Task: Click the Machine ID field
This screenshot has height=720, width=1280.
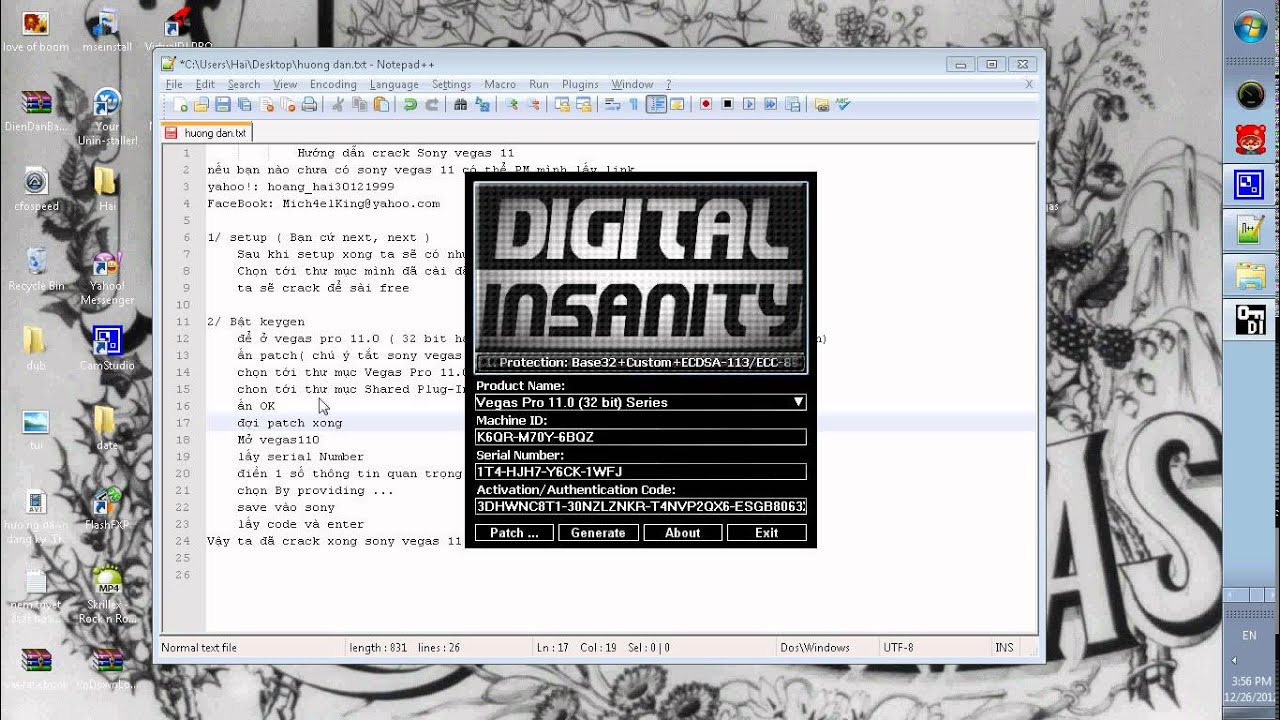Action: pos(640,437)
